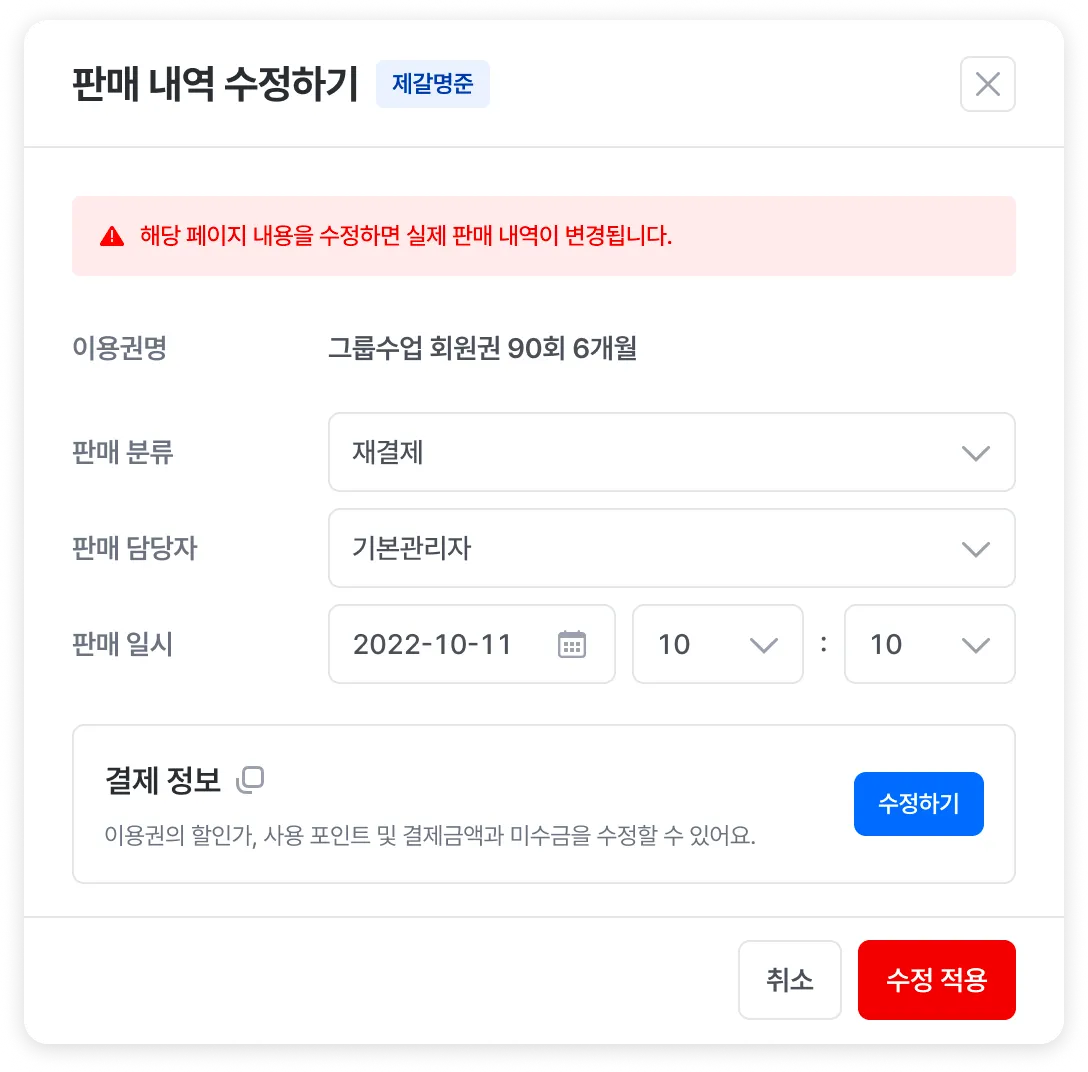Image resolution: width=1088 pixels, height=1072 pixels.
Task: Click the 2022-10-11 date input field
Action: [x=472, y=645]
